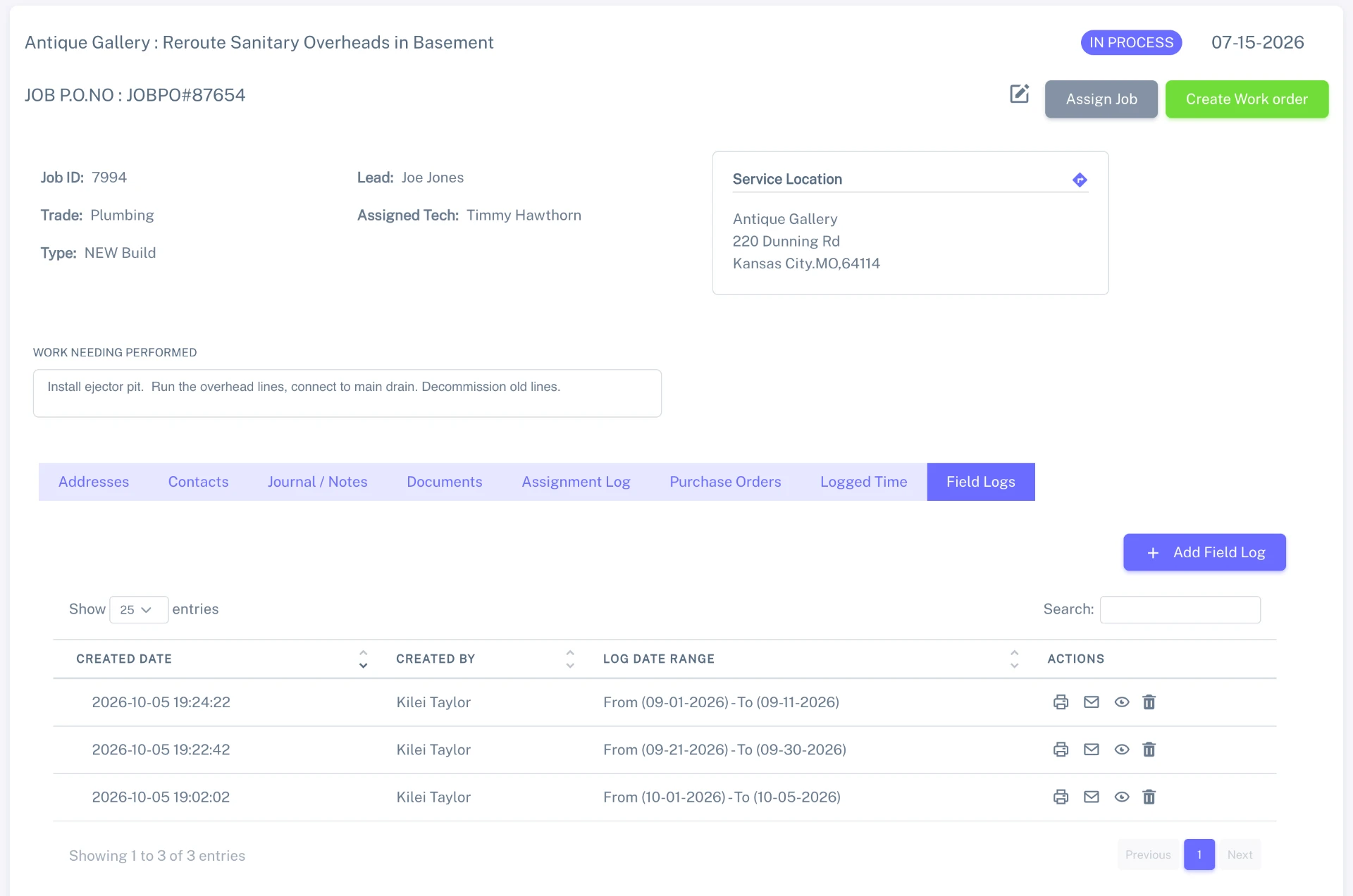Screen dimensions: 1353x896
Task: Click the Timmy Hawthorn assigned tech name
Action: [524, 216]
